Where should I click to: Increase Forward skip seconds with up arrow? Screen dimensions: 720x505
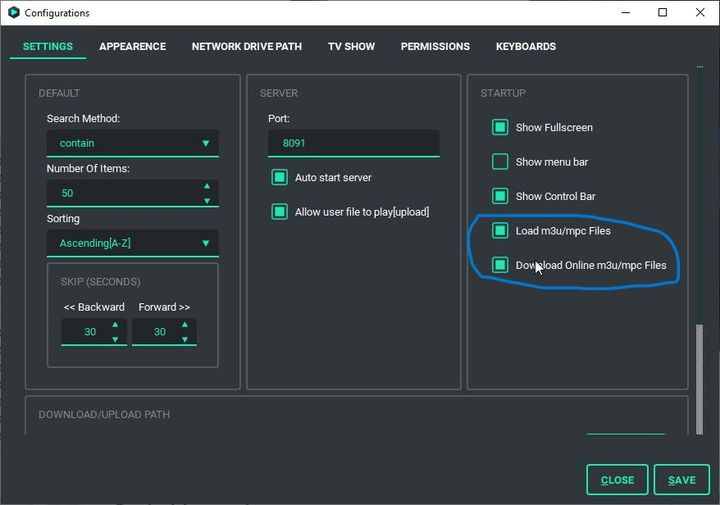[185, 325]
